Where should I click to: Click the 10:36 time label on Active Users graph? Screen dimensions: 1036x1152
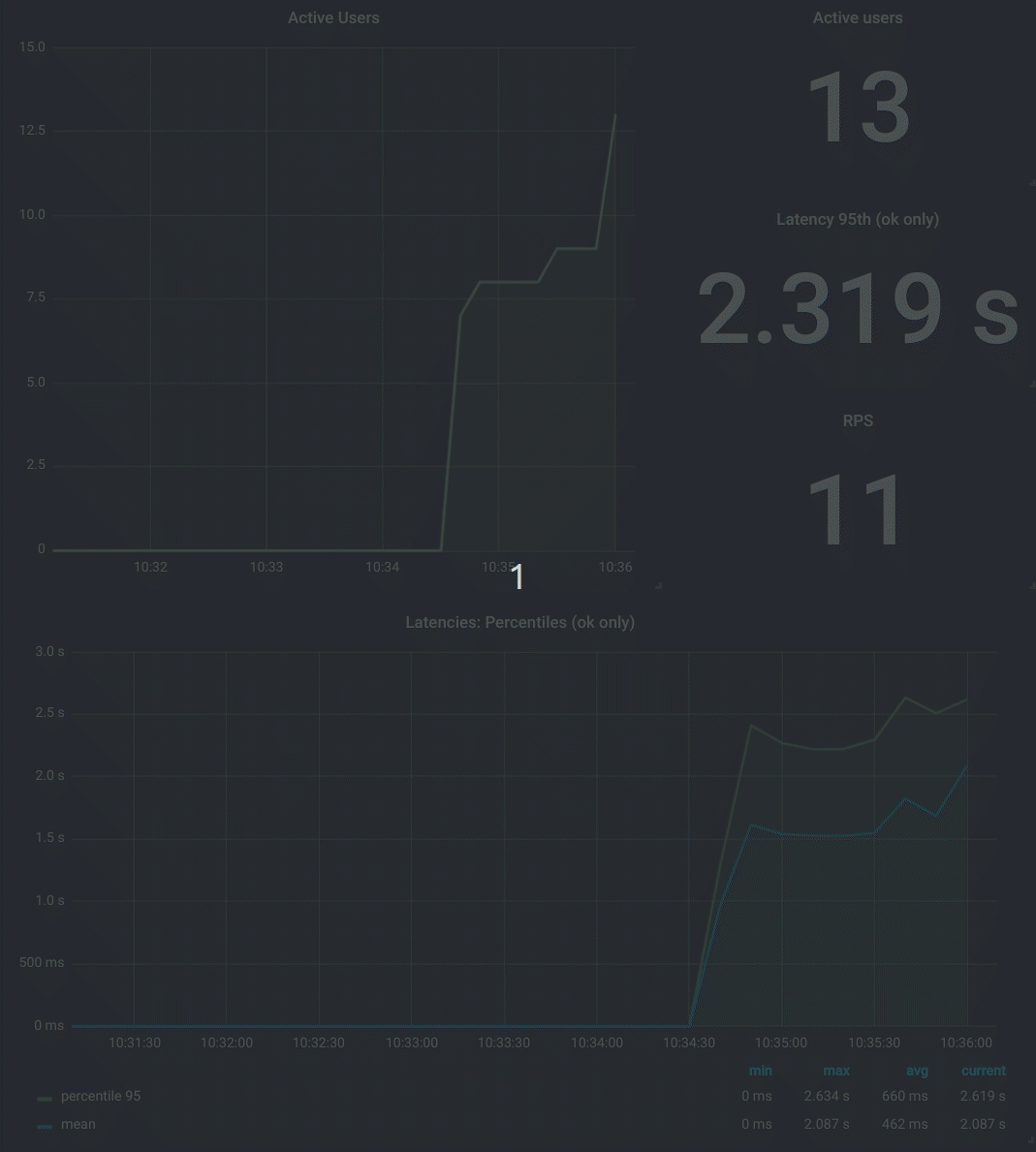pyautogui.click(x=615, y=567)
